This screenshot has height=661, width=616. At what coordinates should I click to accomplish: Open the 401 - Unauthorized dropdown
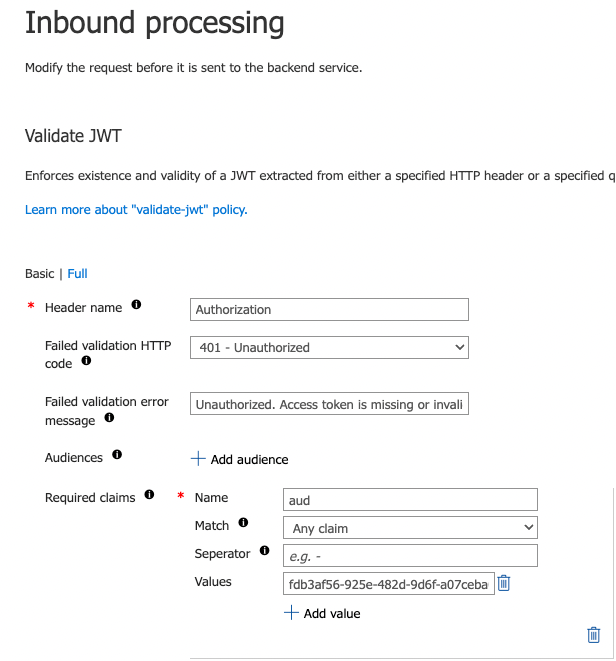coord(329,347)
